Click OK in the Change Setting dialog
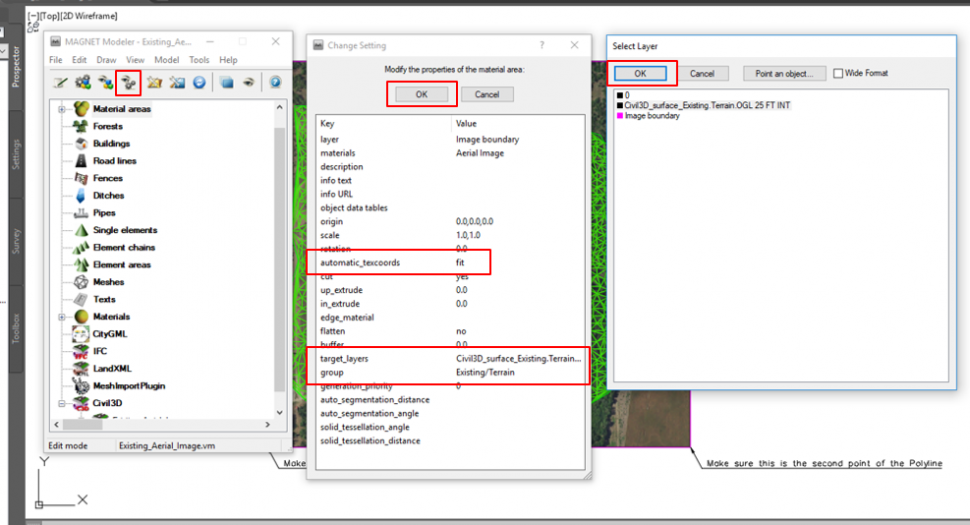The width and height of the screenshot is (970, 525). pos(421,94)
